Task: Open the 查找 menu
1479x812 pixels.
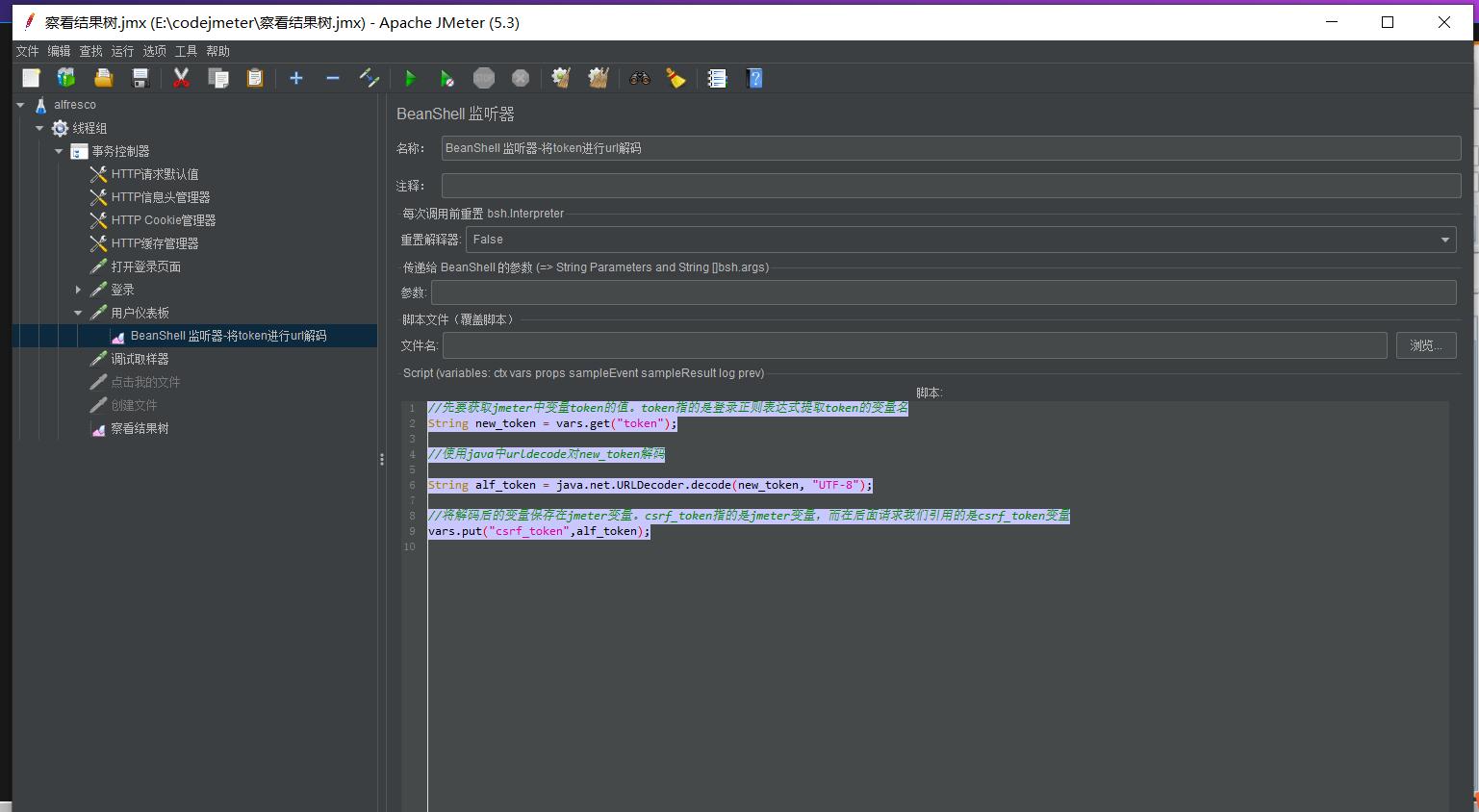Action: pos(91,51)
